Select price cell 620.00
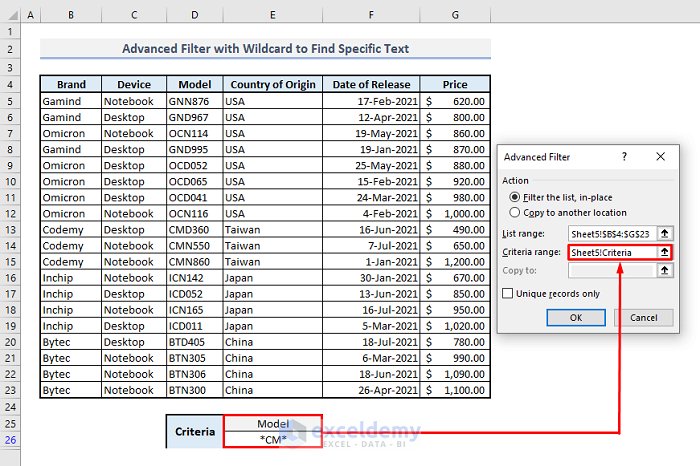This screenshot has height=466, width=700. pos(455,101)
